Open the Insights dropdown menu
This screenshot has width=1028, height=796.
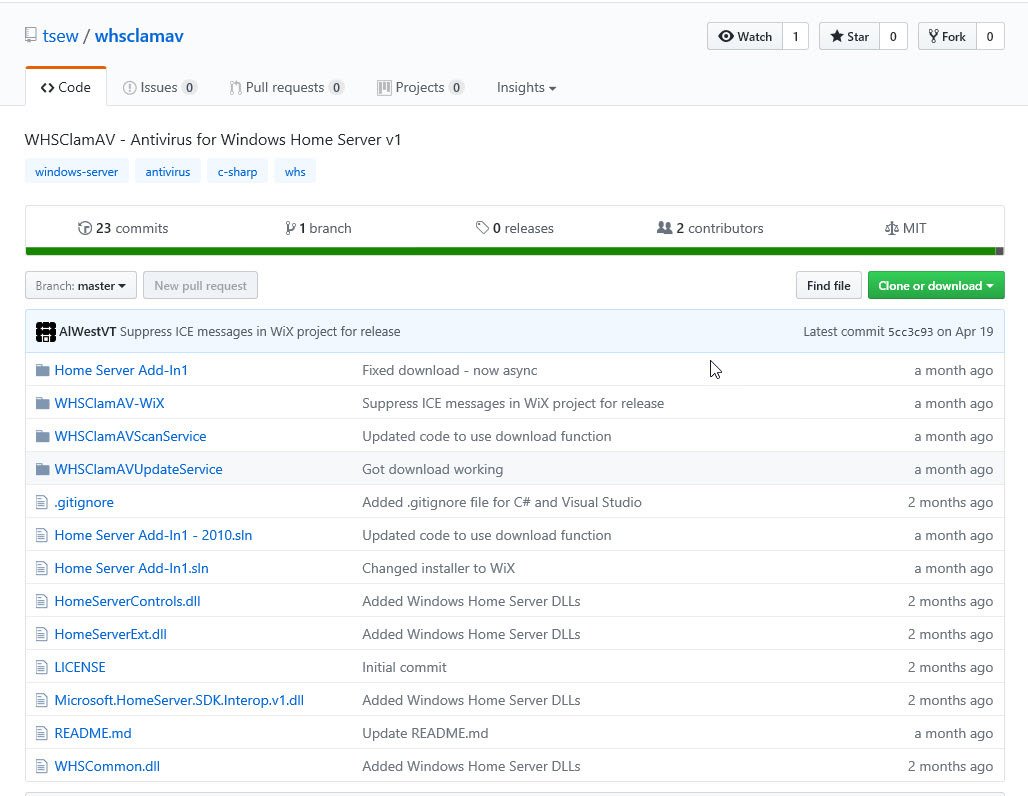point(526,87)
